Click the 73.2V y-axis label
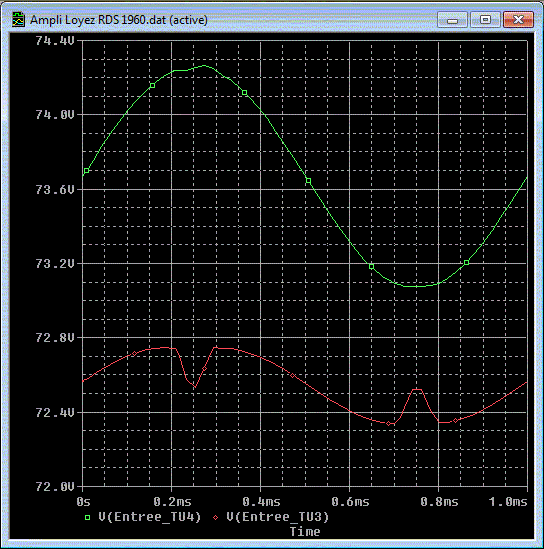The height and width of the screenshot is (549, 544). (55, 264)
